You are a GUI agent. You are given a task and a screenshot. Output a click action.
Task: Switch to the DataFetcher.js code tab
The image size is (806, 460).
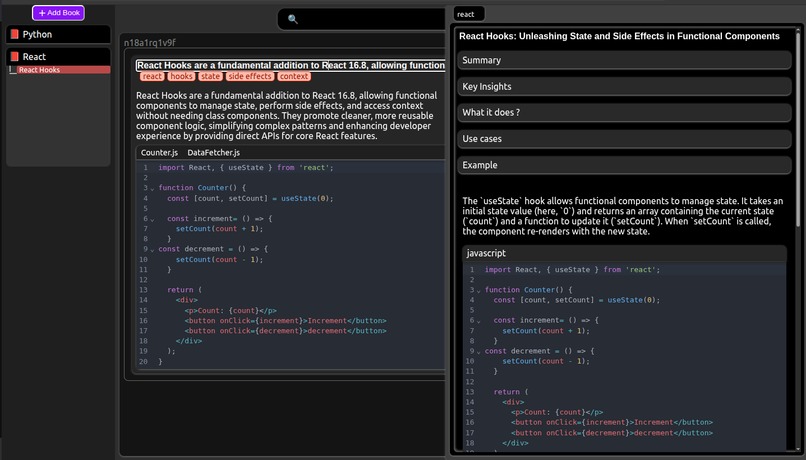tap(213, 153)
